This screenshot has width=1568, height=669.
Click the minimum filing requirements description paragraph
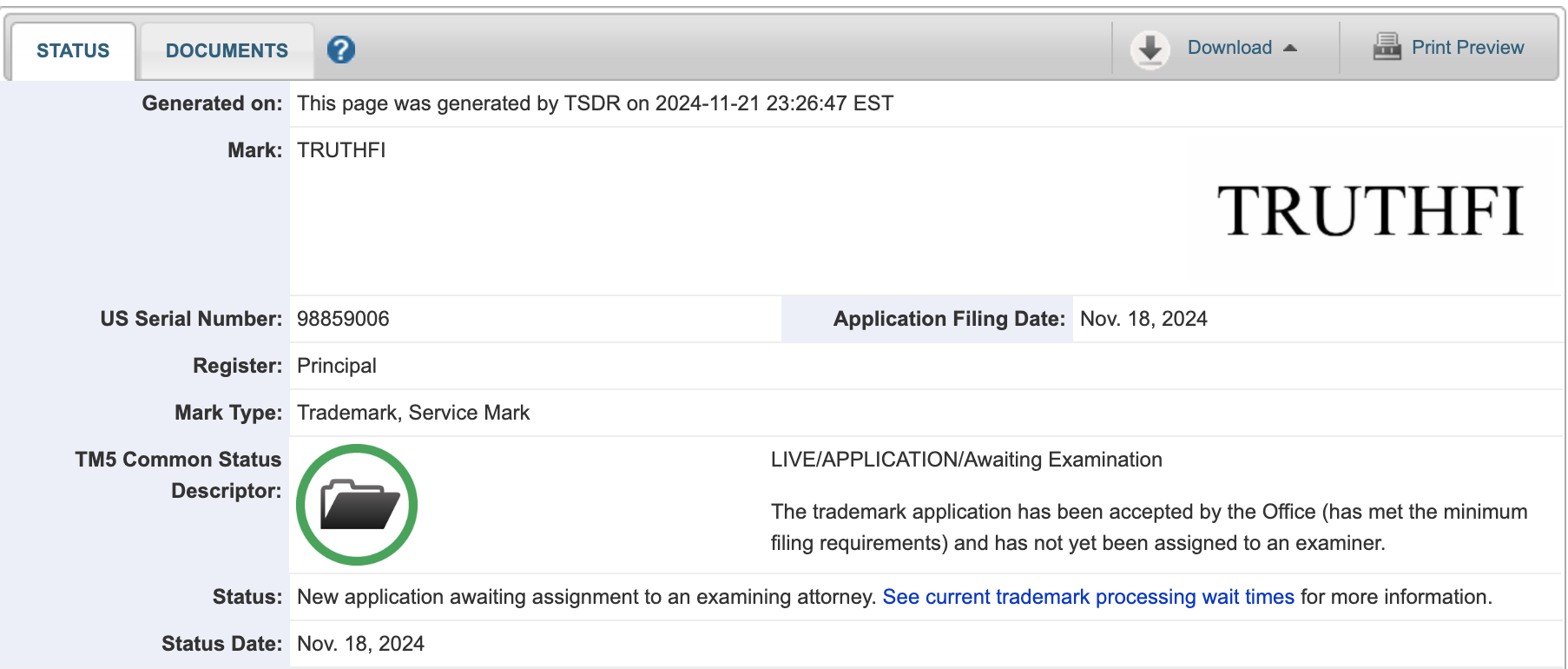click(1148, 527)
